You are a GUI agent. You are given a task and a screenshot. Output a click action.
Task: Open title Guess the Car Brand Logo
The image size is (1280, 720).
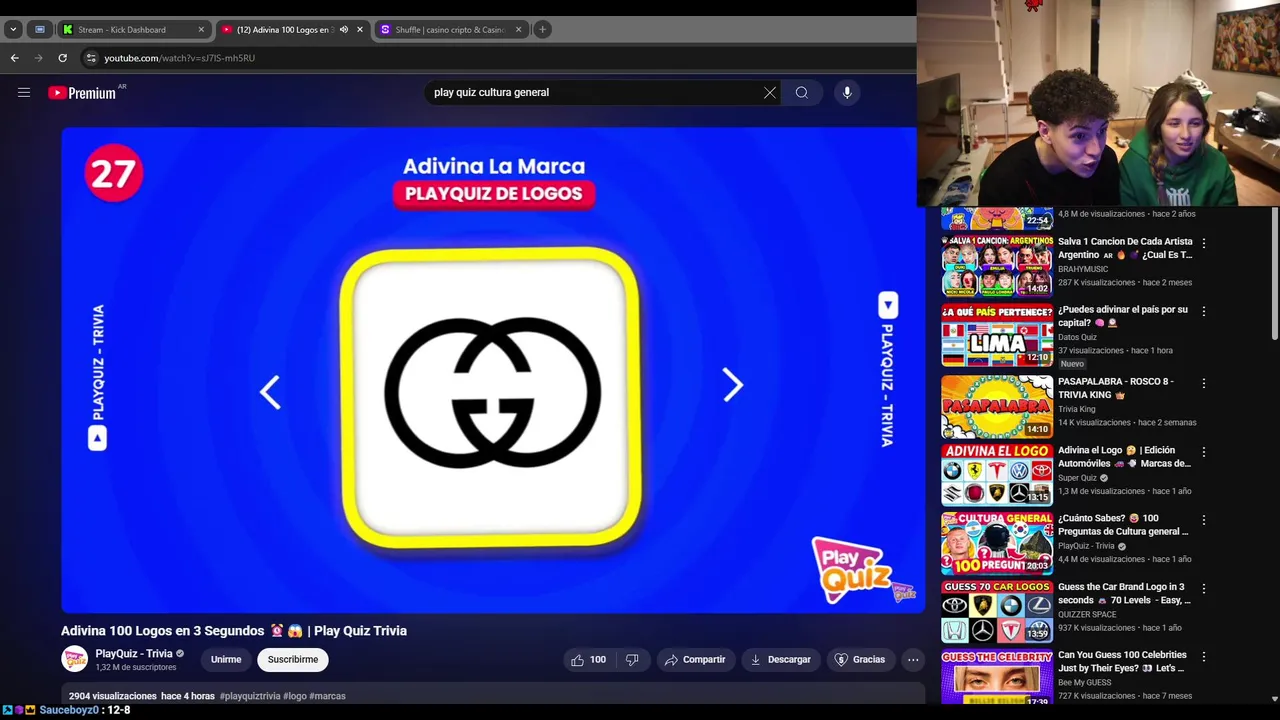tap(1124, 594)
